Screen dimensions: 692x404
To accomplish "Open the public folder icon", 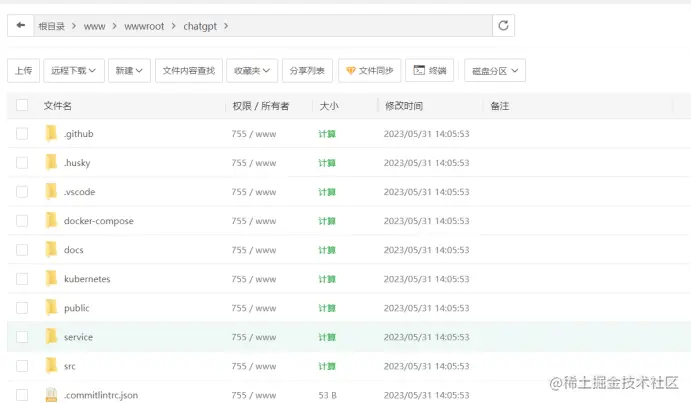I will click(x=51, y=308).
